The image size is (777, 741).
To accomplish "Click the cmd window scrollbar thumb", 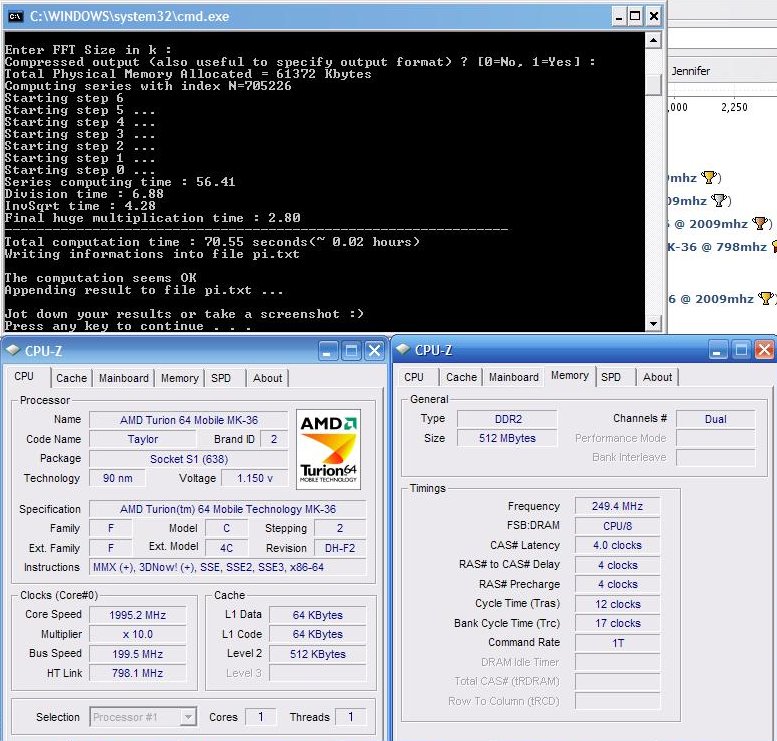I will click(654, 85).
